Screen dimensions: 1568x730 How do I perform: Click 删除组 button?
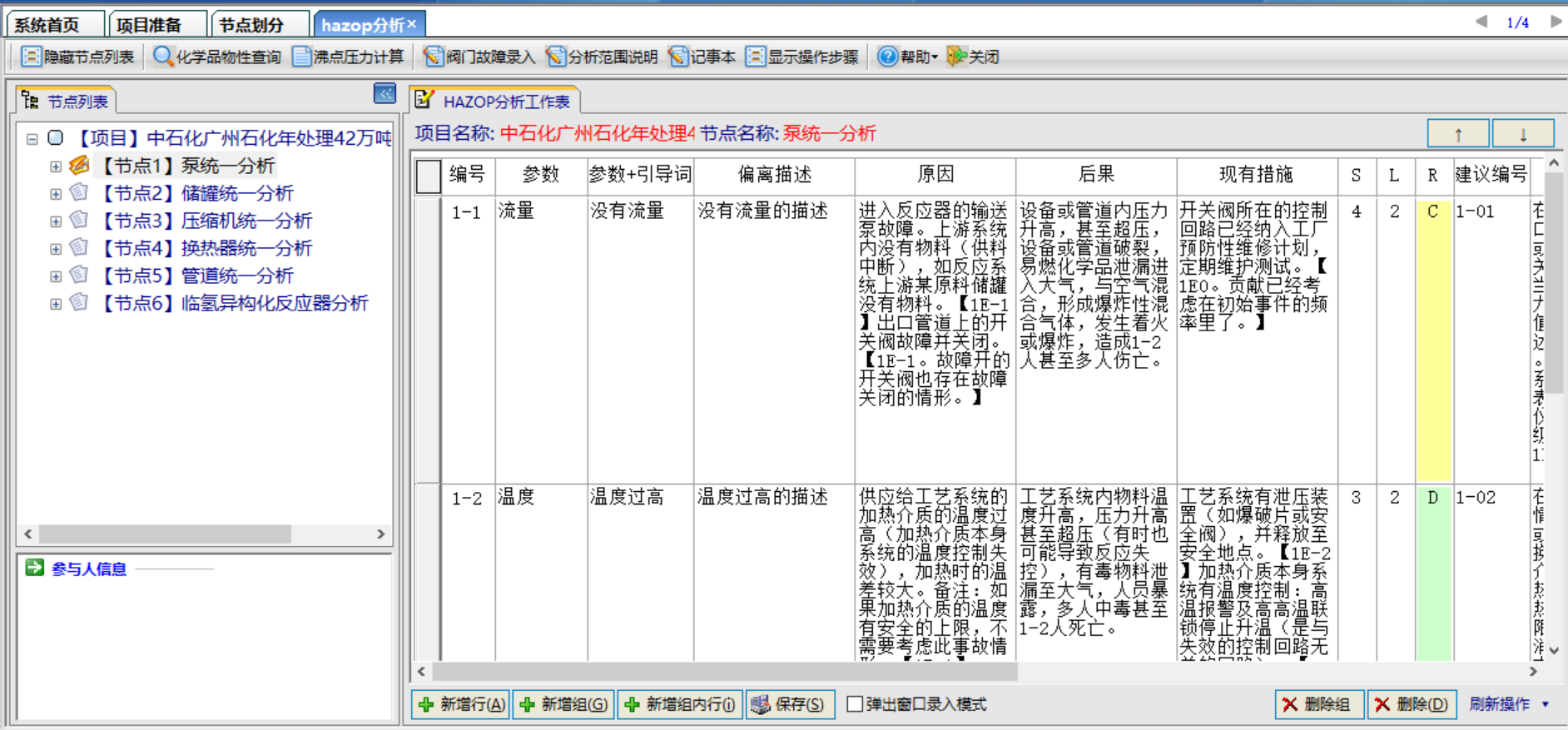pyautogui.click(x=1318, y=704)
